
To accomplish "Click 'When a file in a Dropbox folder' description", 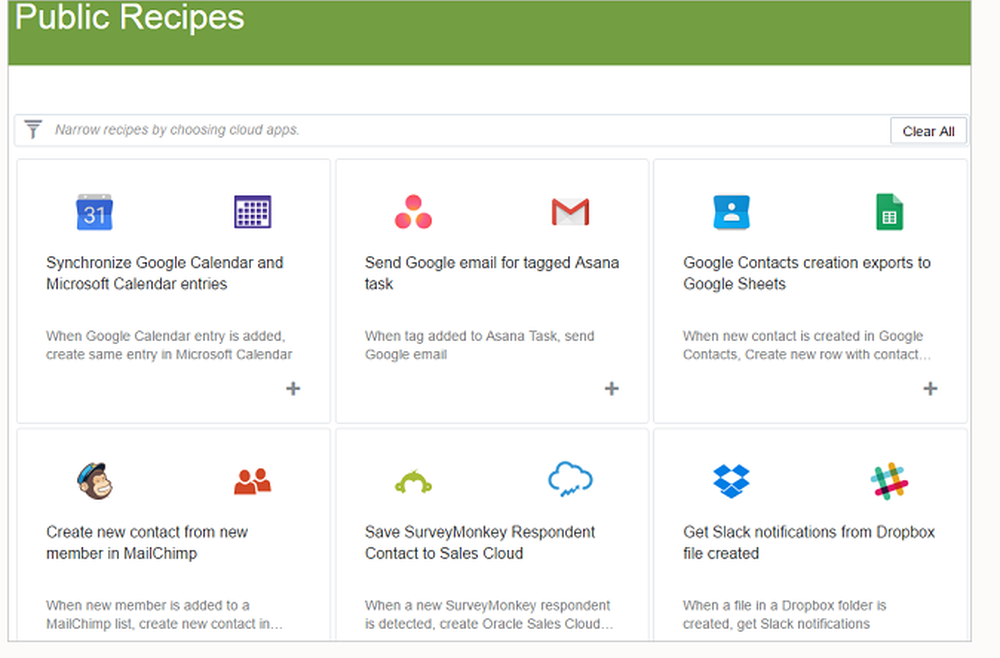I will [x=784, y=615].
